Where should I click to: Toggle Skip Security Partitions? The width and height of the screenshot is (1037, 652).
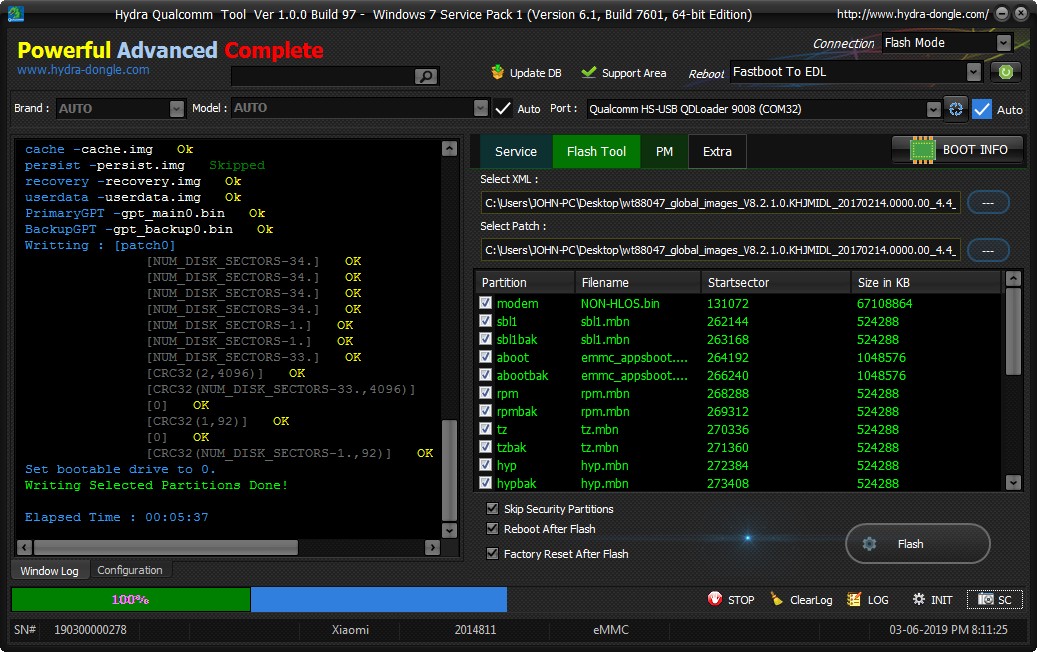pos(492,509)
